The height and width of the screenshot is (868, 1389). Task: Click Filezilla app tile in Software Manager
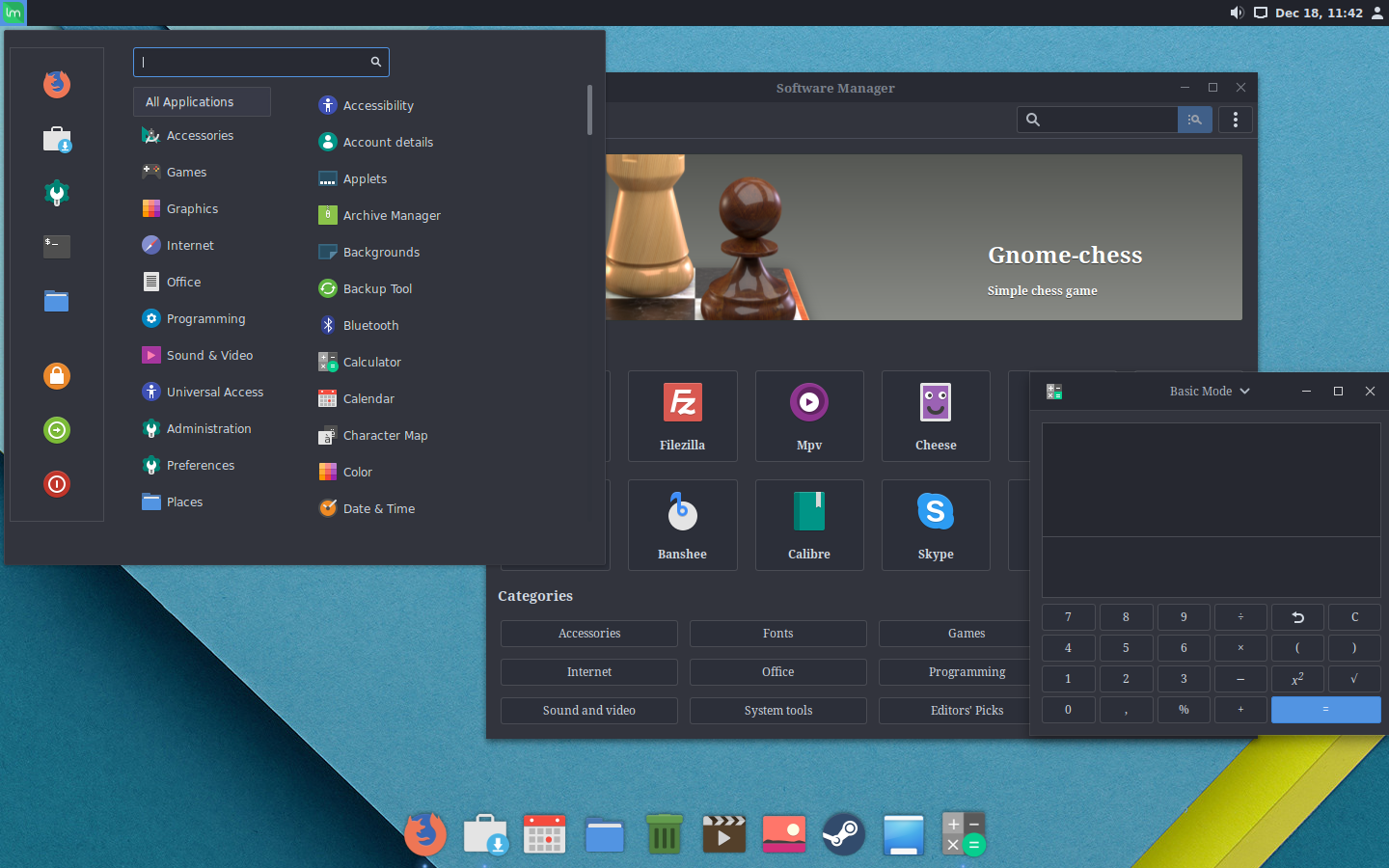683,417
